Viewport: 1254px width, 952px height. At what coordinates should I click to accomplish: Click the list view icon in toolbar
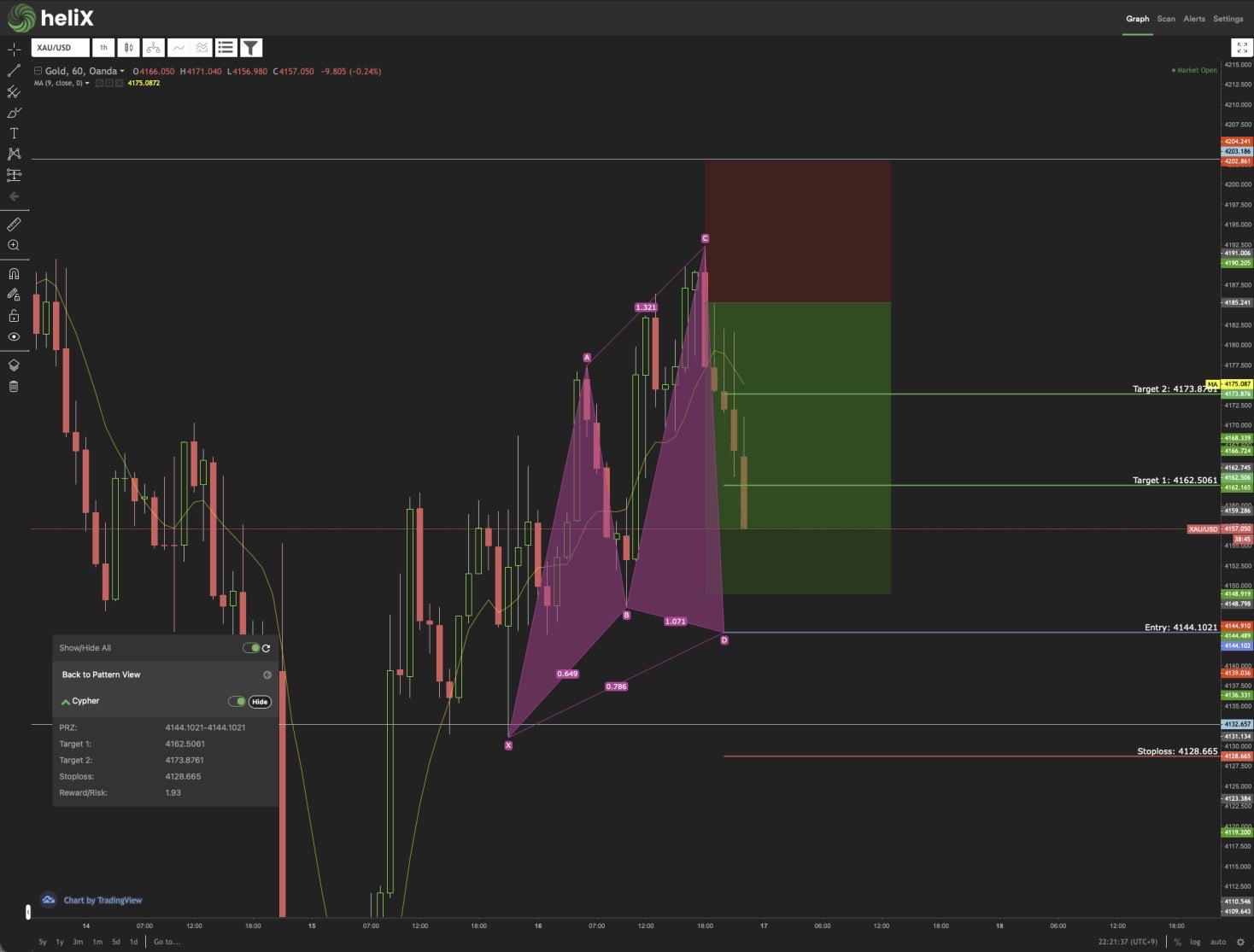click(x=226, y=48)
